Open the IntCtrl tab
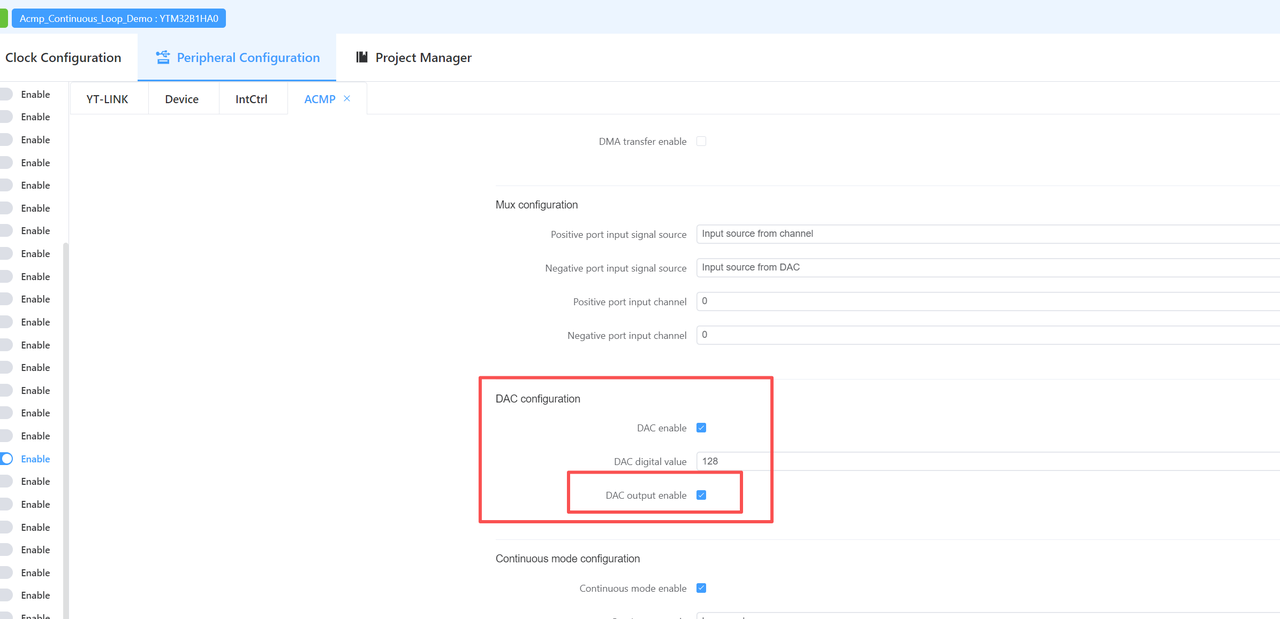Screen dimensions: 1280x619 [251, 99]
